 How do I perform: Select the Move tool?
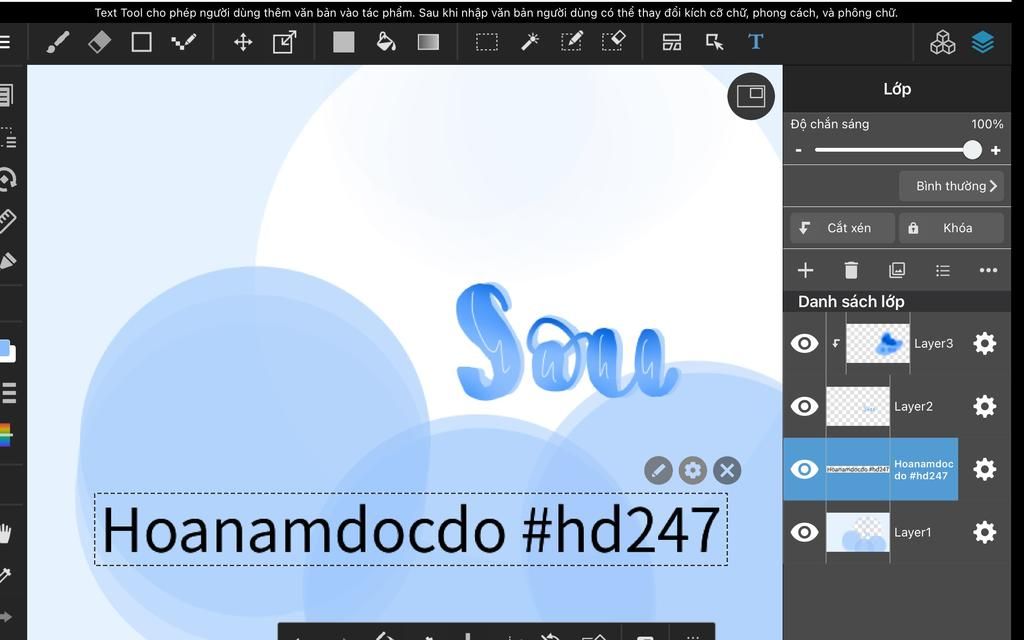pyautogui.click(x=243, y=42)
